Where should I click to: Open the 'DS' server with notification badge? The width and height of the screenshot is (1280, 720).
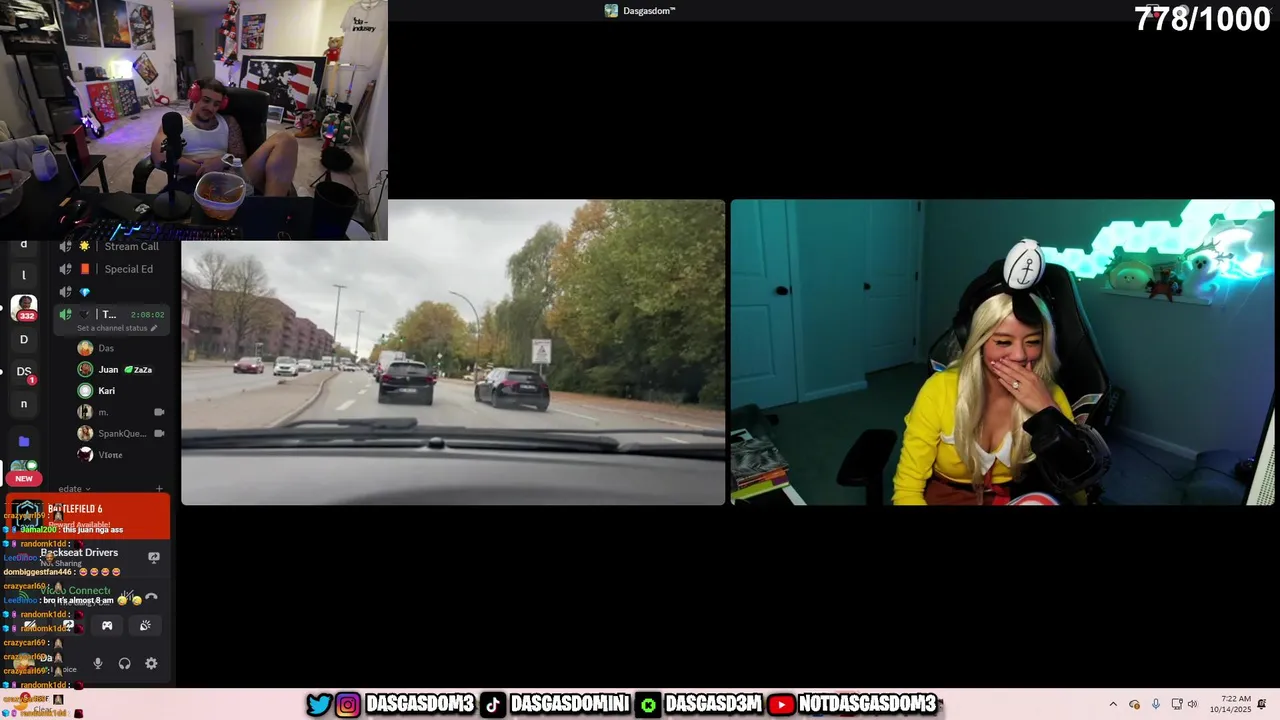[x=24, y=371]
